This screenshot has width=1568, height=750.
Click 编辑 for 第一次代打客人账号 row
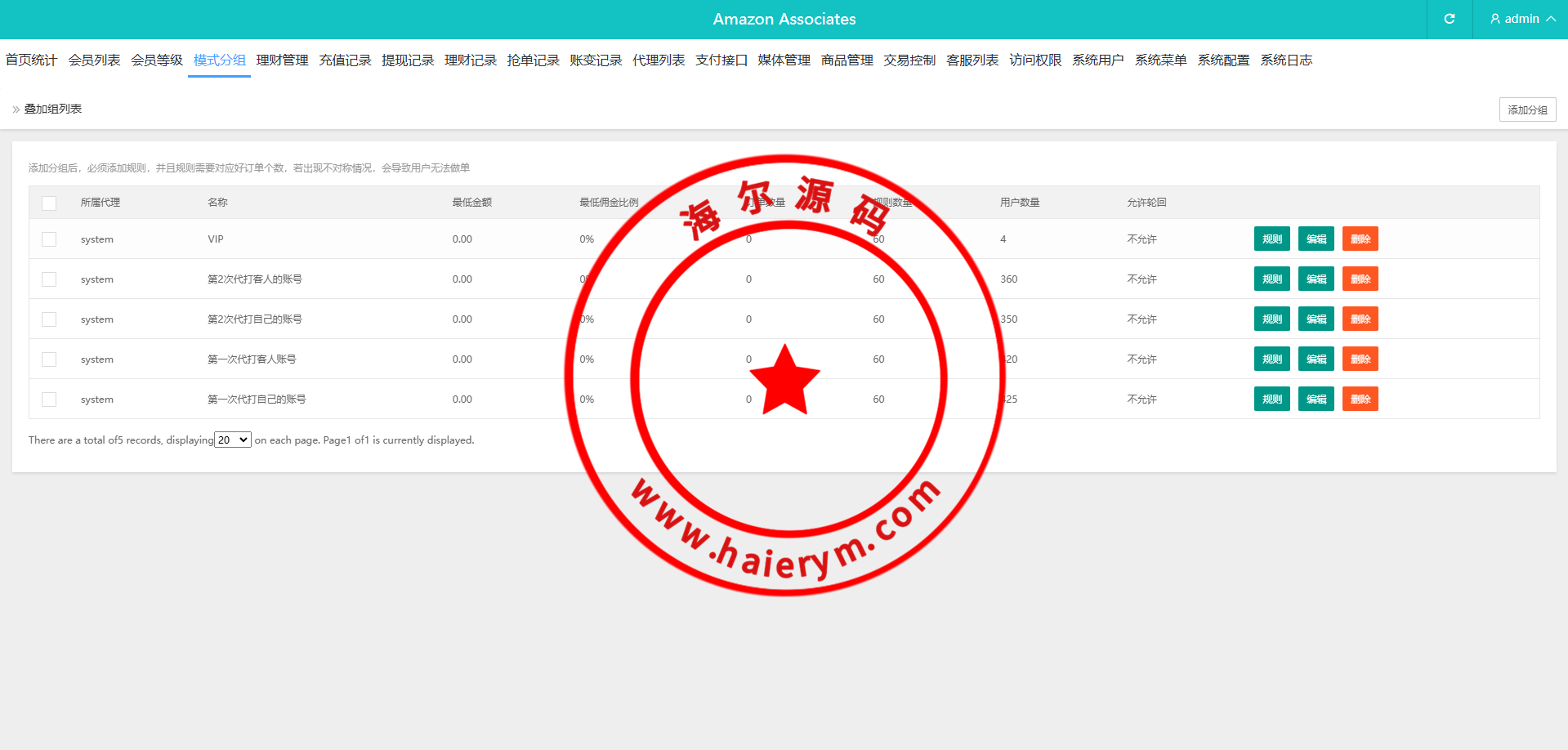coord(1316,359)
